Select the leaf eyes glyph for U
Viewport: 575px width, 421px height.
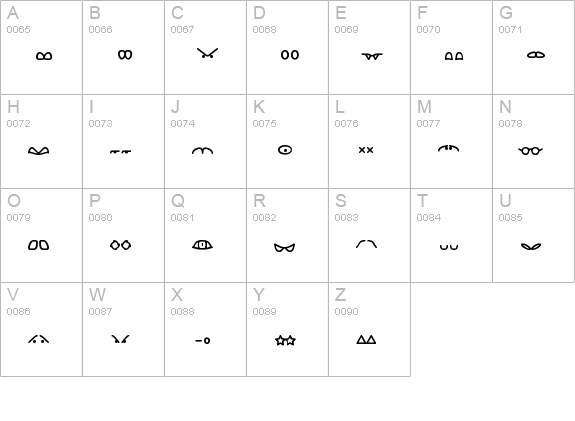tap(531, 246)
